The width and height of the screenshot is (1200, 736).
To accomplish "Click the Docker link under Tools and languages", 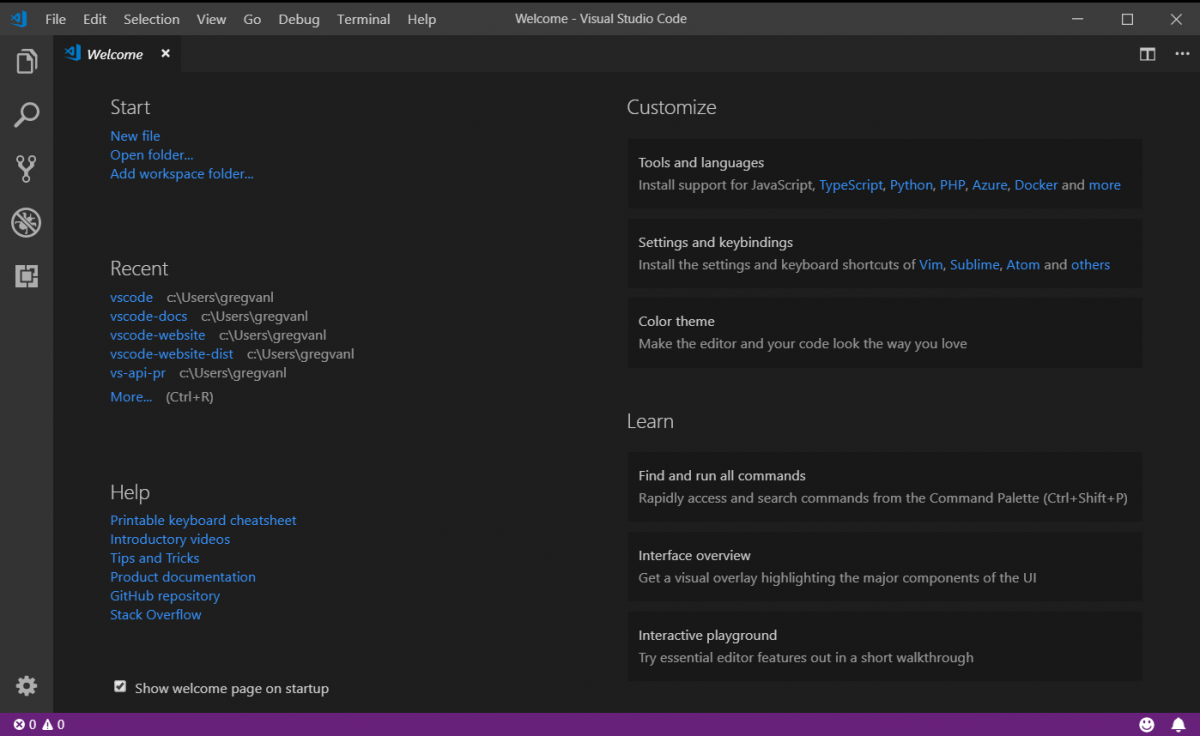I will coord(1035,184).
